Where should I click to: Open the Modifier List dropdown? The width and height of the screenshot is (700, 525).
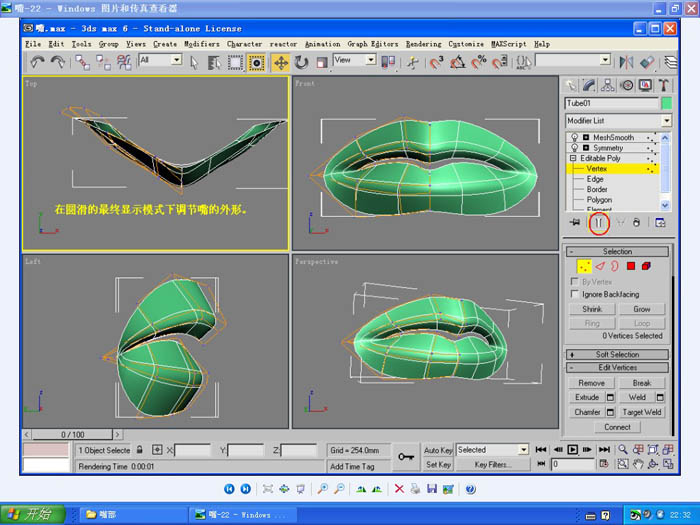[x=616, y=121]
